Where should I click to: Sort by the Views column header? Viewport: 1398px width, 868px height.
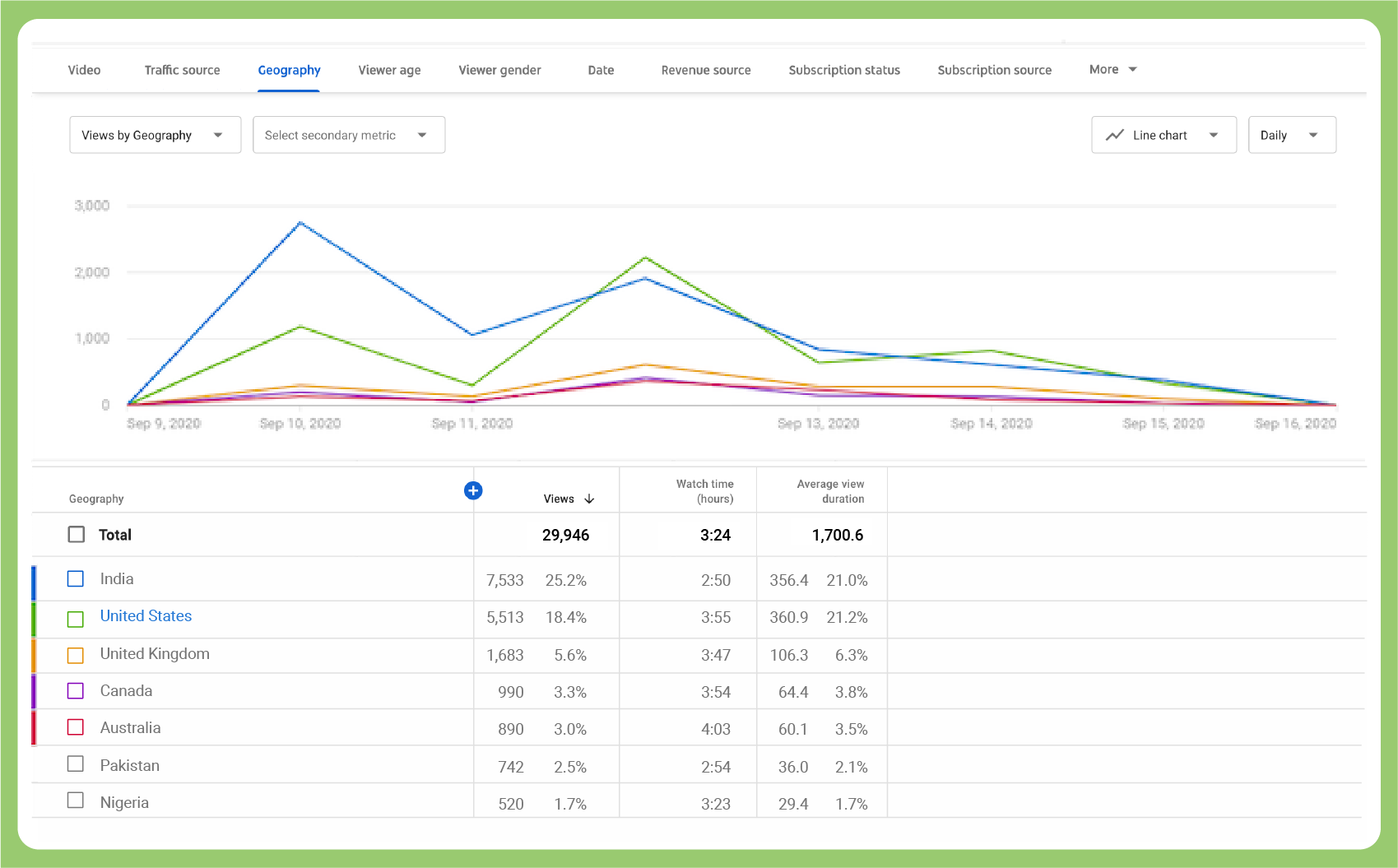[559, 499]
